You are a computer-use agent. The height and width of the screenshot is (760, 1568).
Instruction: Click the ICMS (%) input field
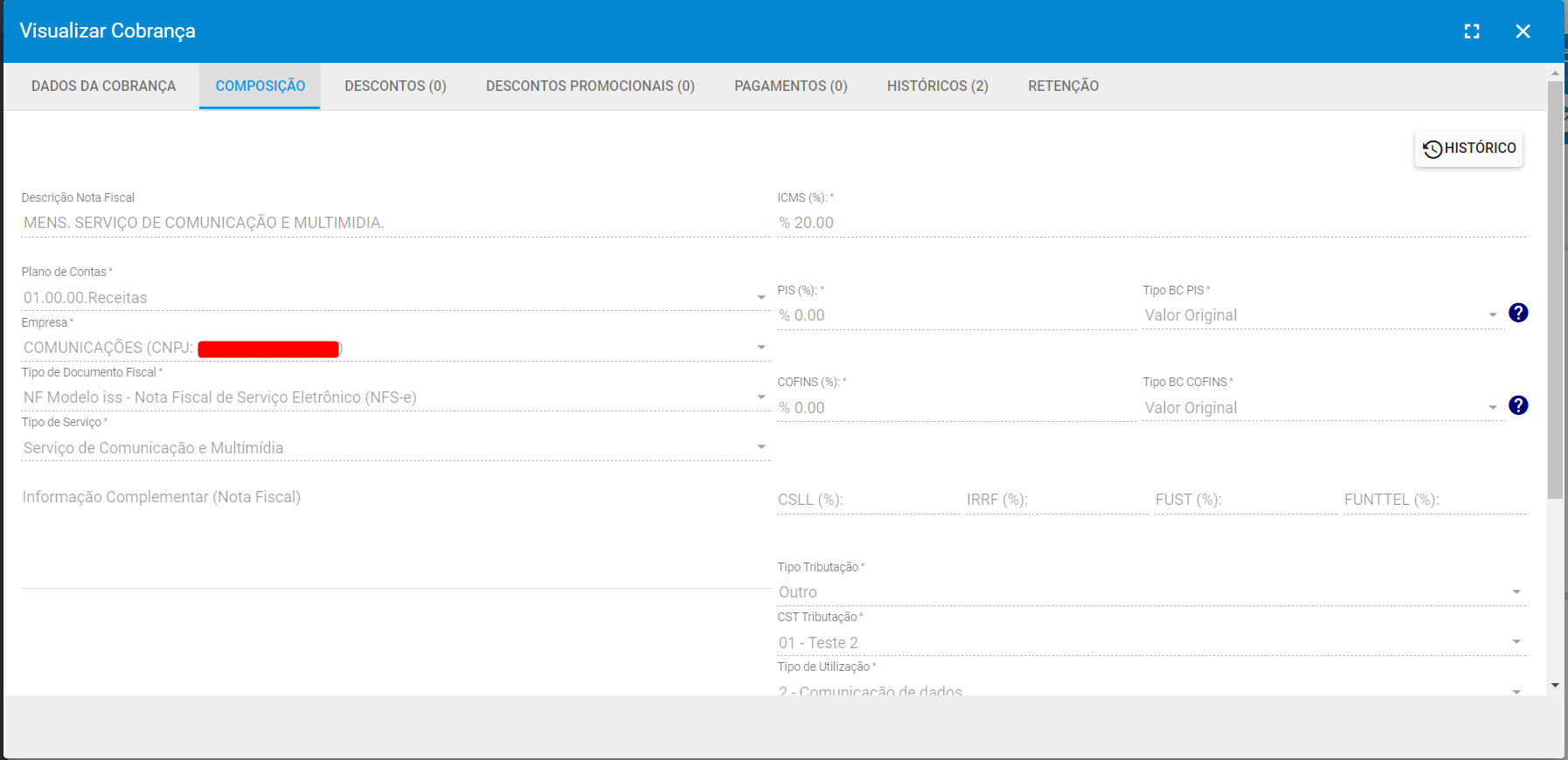(x=1152, y=223)
